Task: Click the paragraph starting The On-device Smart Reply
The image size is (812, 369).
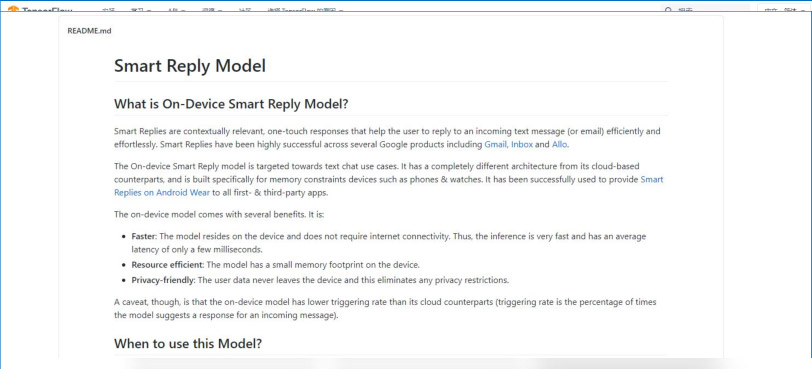Action: 388,180
